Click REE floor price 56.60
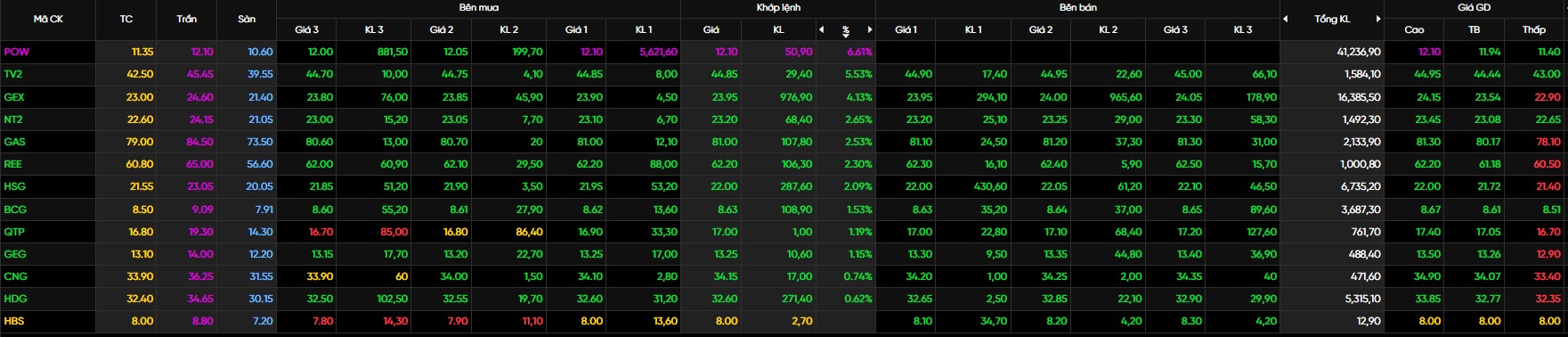This screenshot has width=1568, height=337. [x=260, y=164]
